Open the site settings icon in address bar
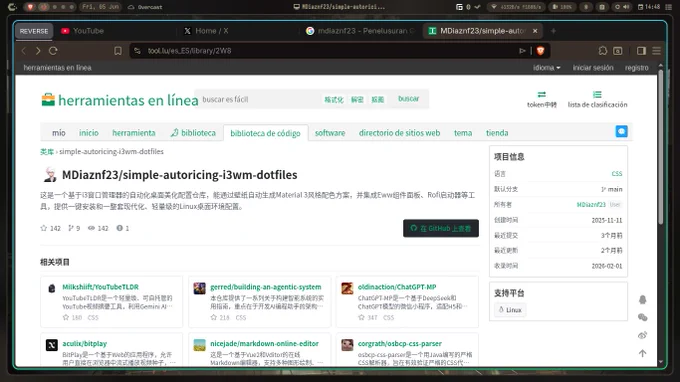Viewport: 680px width, 382px height. click(137, 51)
